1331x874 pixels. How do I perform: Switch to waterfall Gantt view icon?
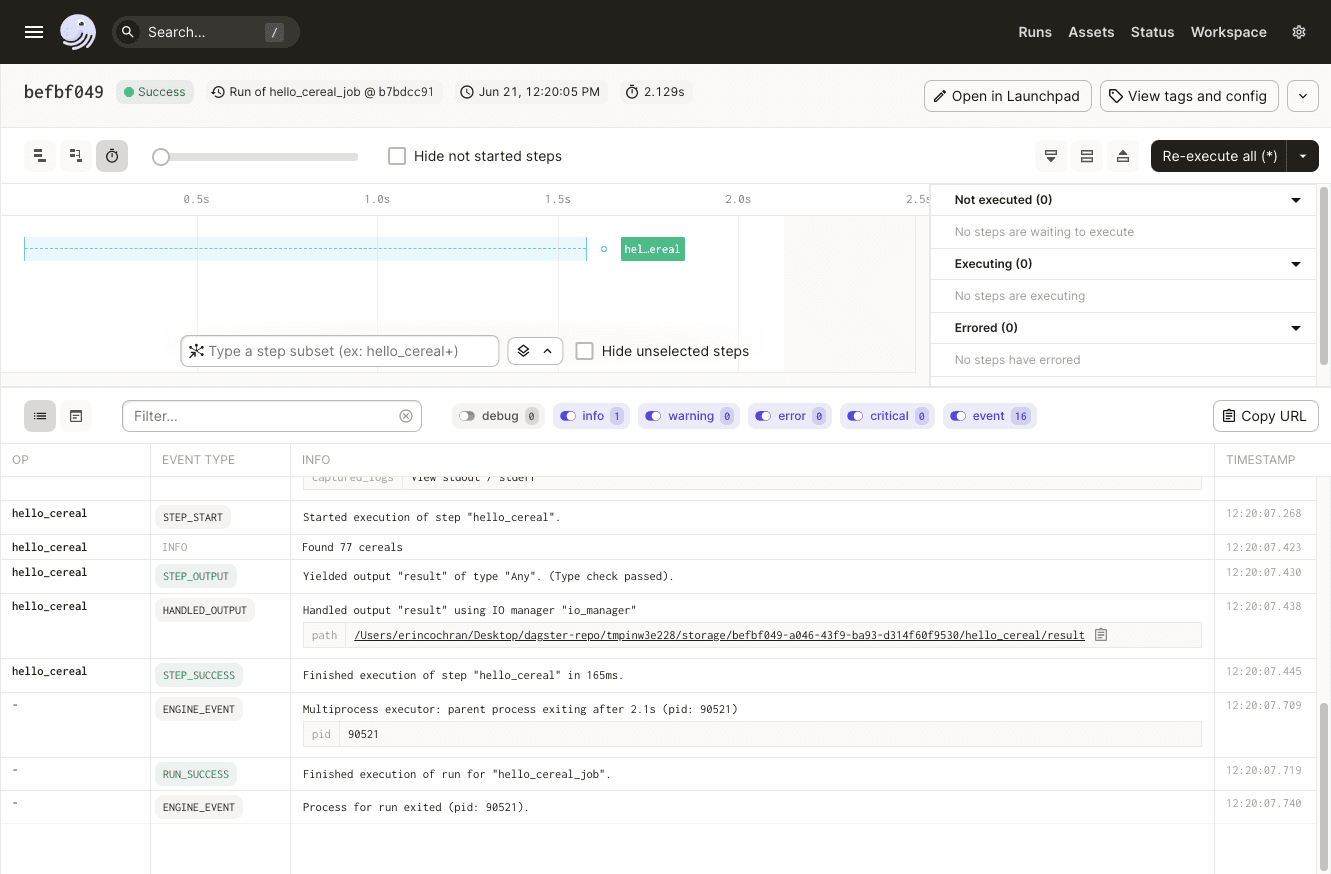[75, 156]
